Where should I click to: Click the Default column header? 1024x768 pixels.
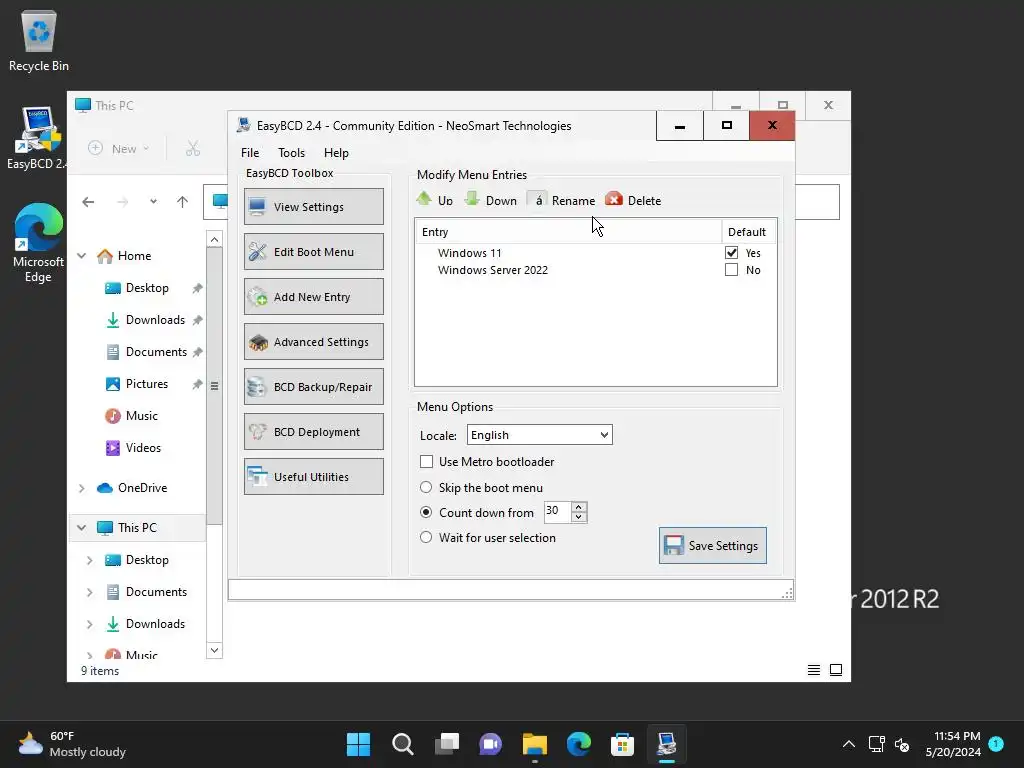pyautogui.click(x=748, y=232)
